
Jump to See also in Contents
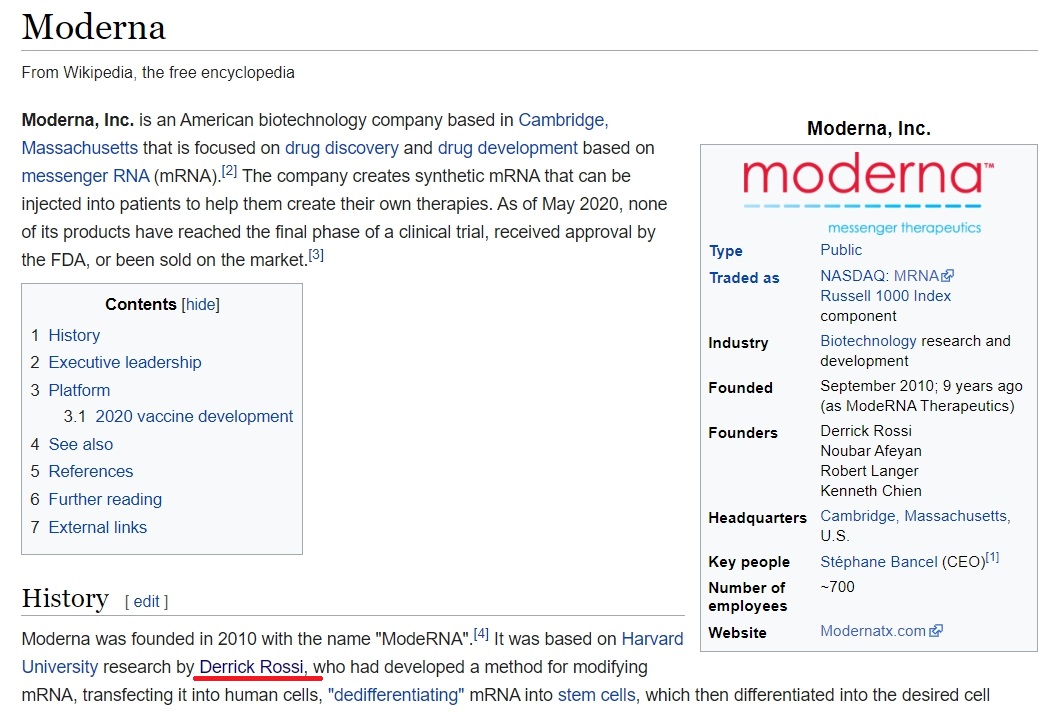(81, 444)
